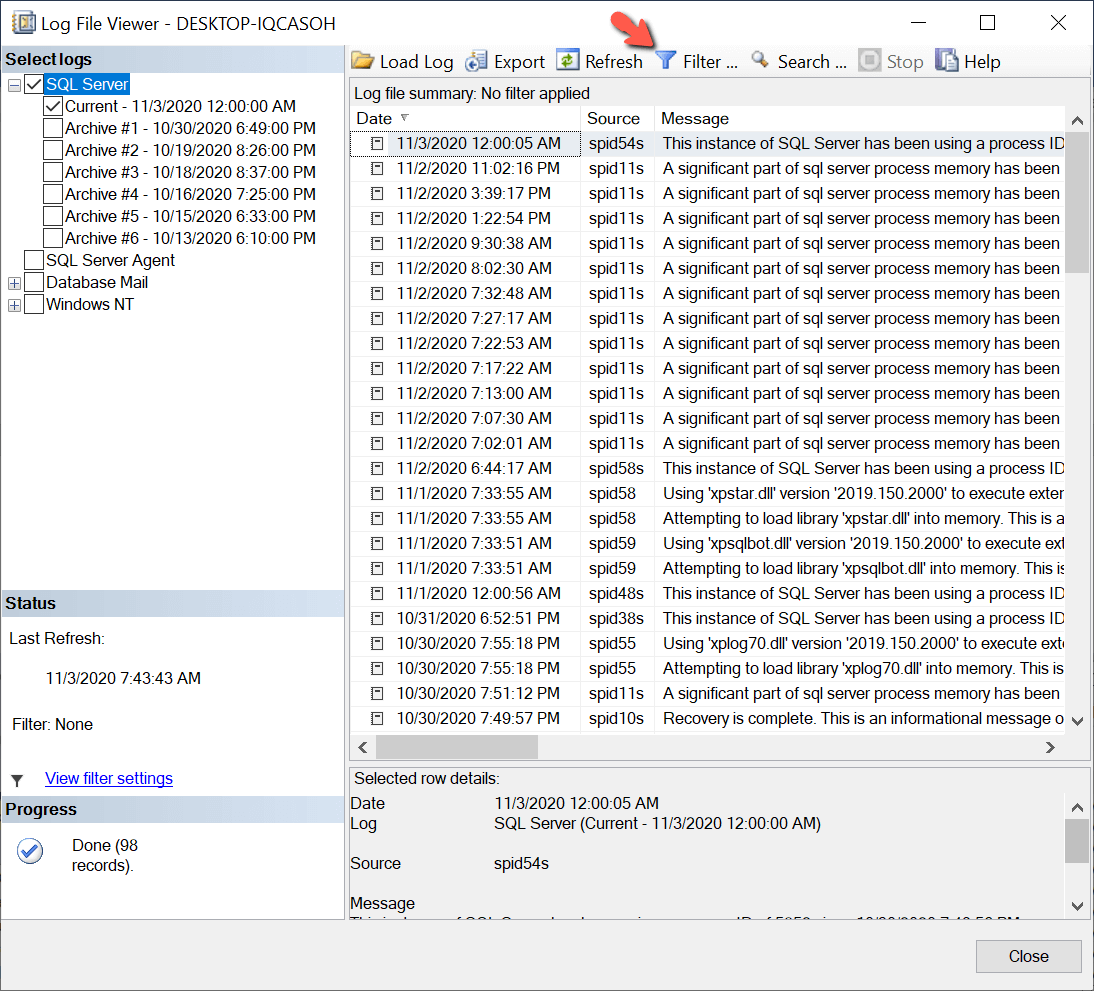Click the log grid scroll right arrow

pyautogui.click(x=1050, y=747)
